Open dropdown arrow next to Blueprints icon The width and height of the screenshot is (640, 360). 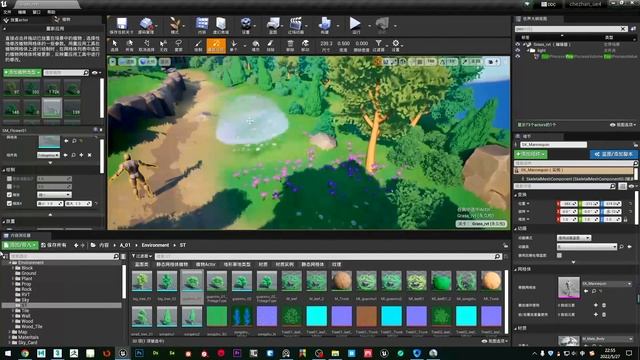pyautogui.click(x=282, y=26)
